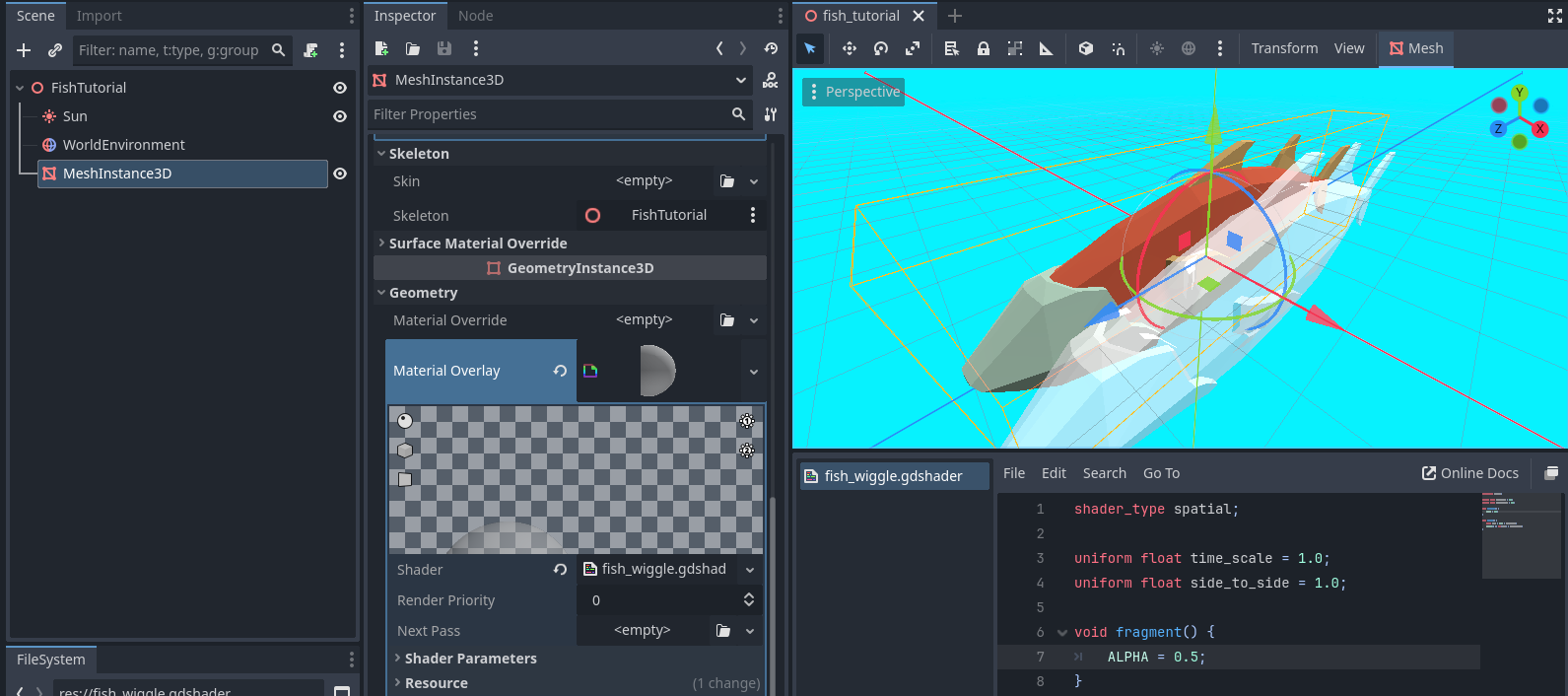
Task: Select the Rotate mode tool
Action: click(x=881, y=48)
